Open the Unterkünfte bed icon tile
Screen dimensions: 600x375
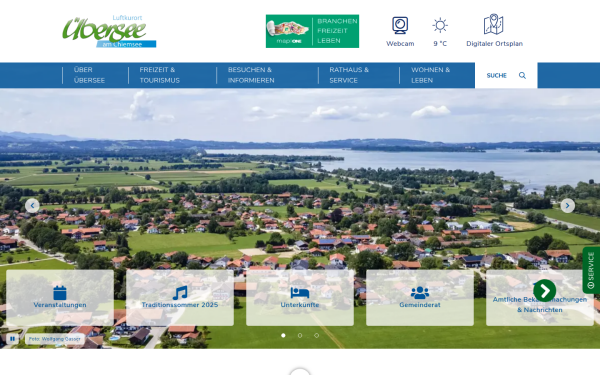pyautogui.click(x=300, y=298)
